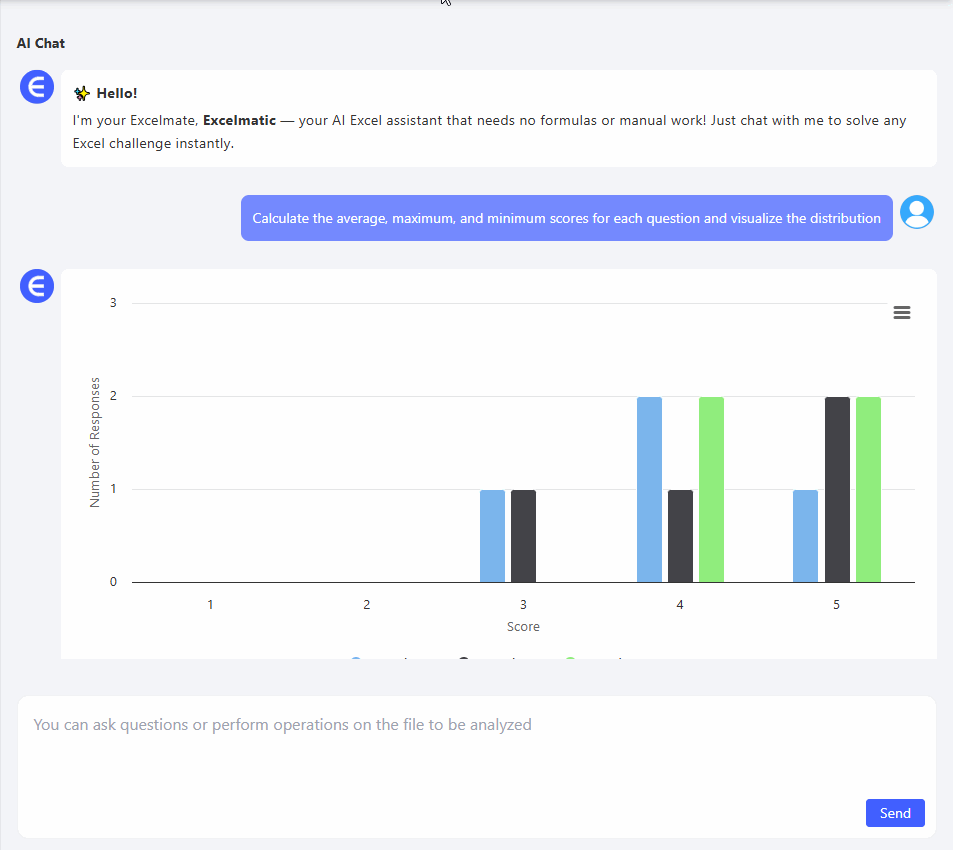
Task: Click the sparkle emoji before Hello
Action: (82, 94)
